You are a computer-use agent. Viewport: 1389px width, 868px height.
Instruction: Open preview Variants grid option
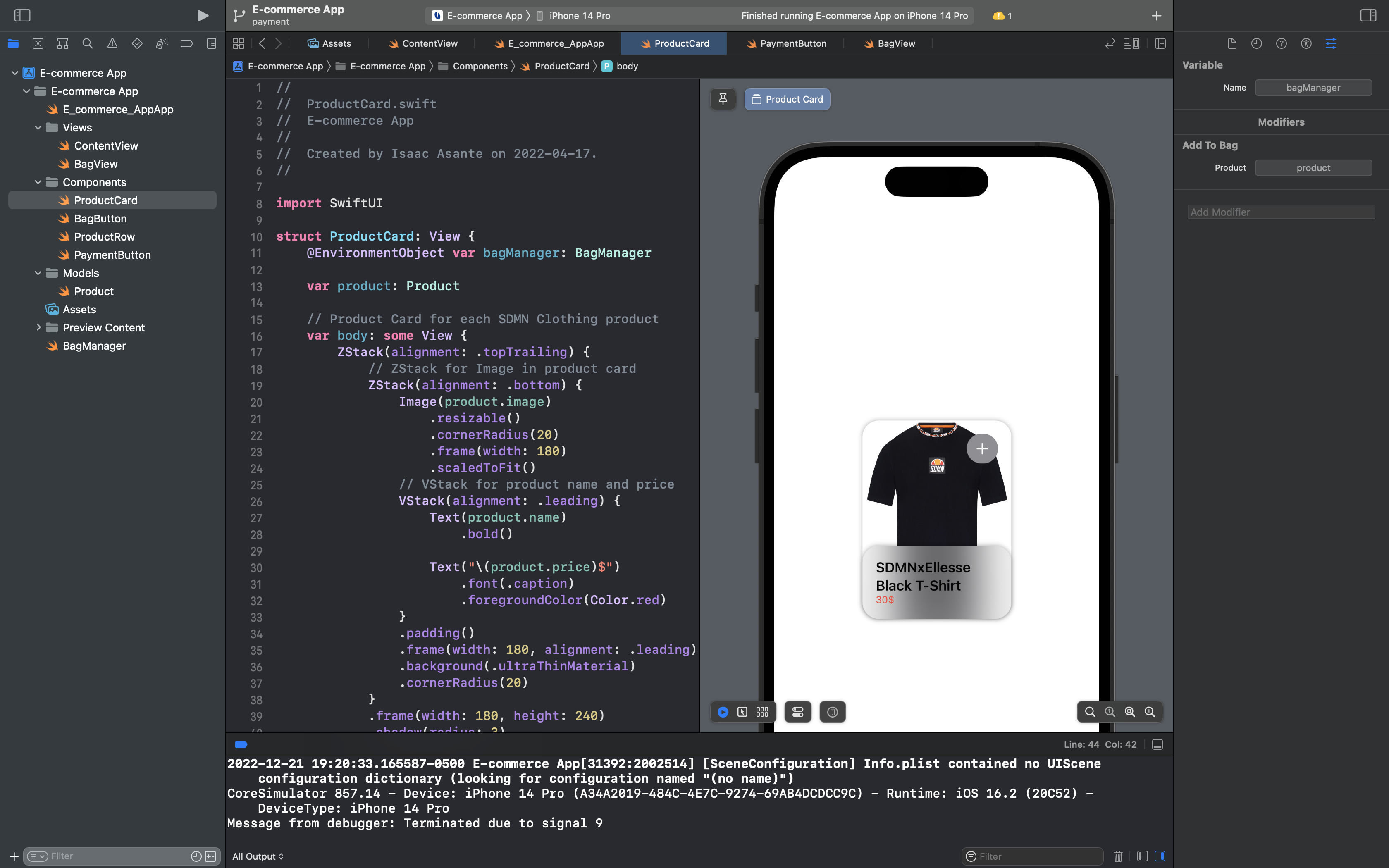click(x=762, y=712)
